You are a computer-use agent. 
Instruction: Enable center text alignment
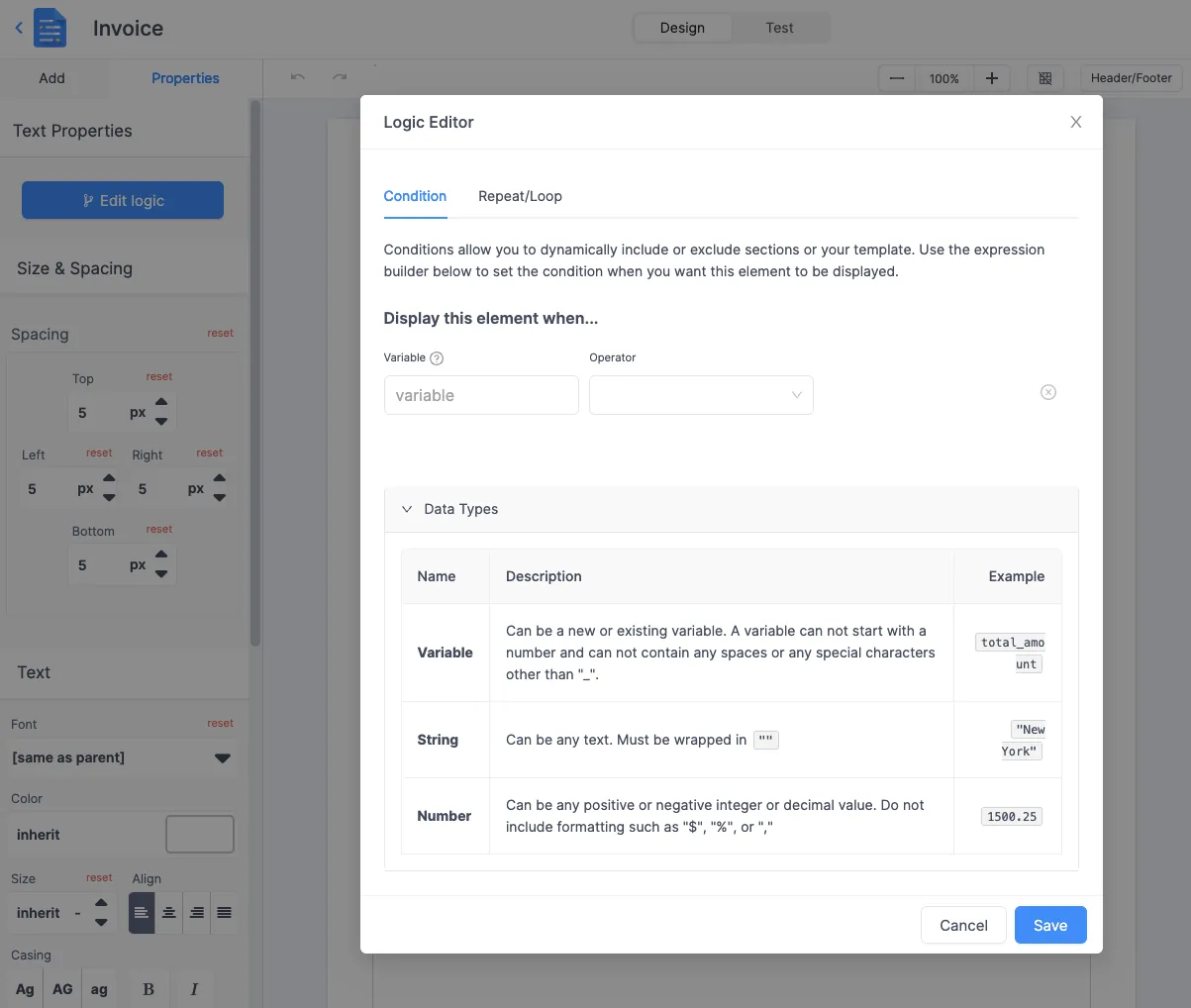coord(169,913)
